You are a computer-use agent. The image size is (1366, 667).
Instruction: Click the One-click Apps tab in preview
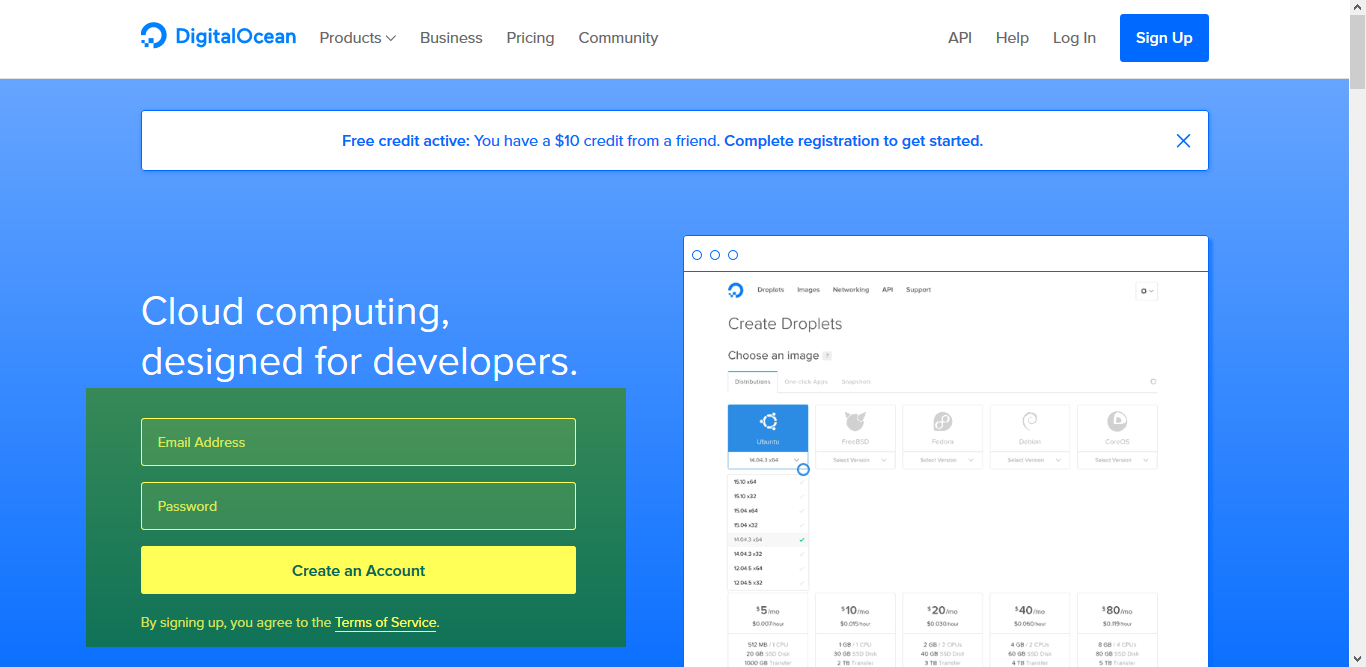[806, 382]
